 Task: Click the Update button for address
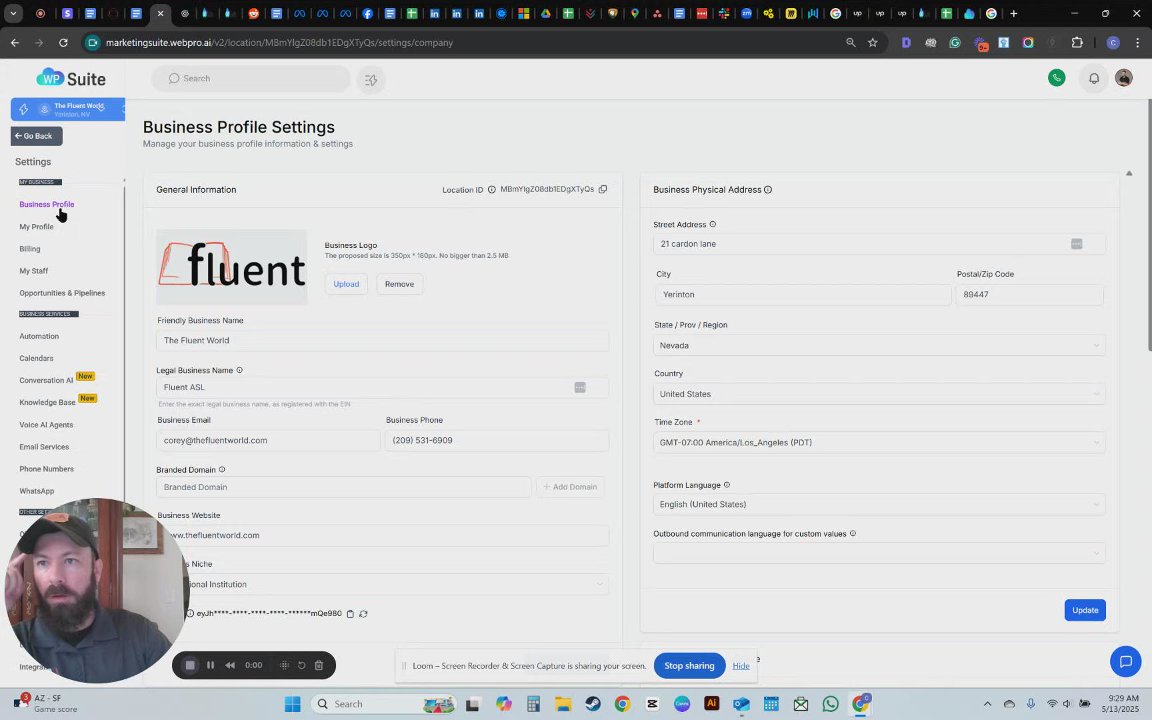(1084, 610)
